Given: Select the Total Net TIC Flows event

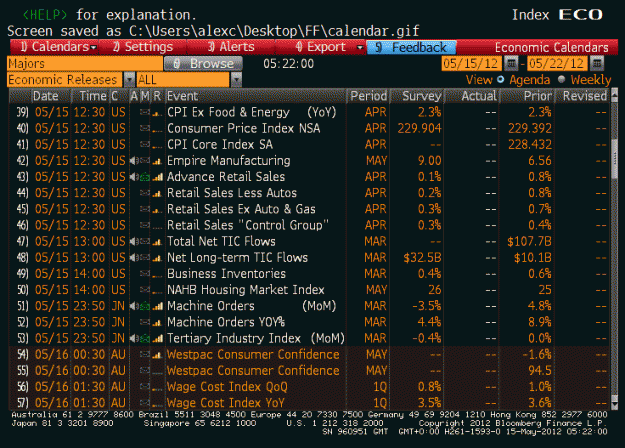Looking at the screenshot, I should pyautogui.click(x=221, y=242).
